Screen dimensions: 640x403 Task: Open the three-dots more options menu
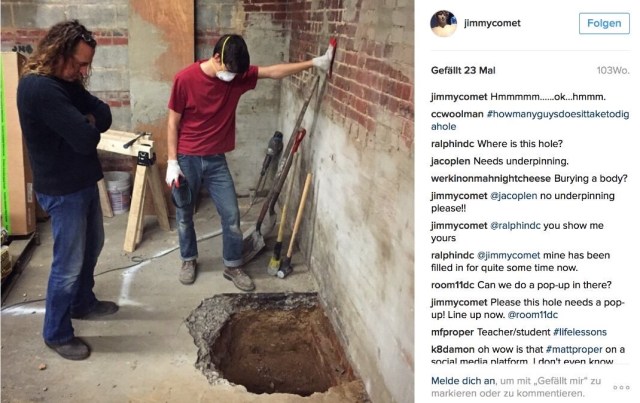pyautogui.click(x=621, y=387)
